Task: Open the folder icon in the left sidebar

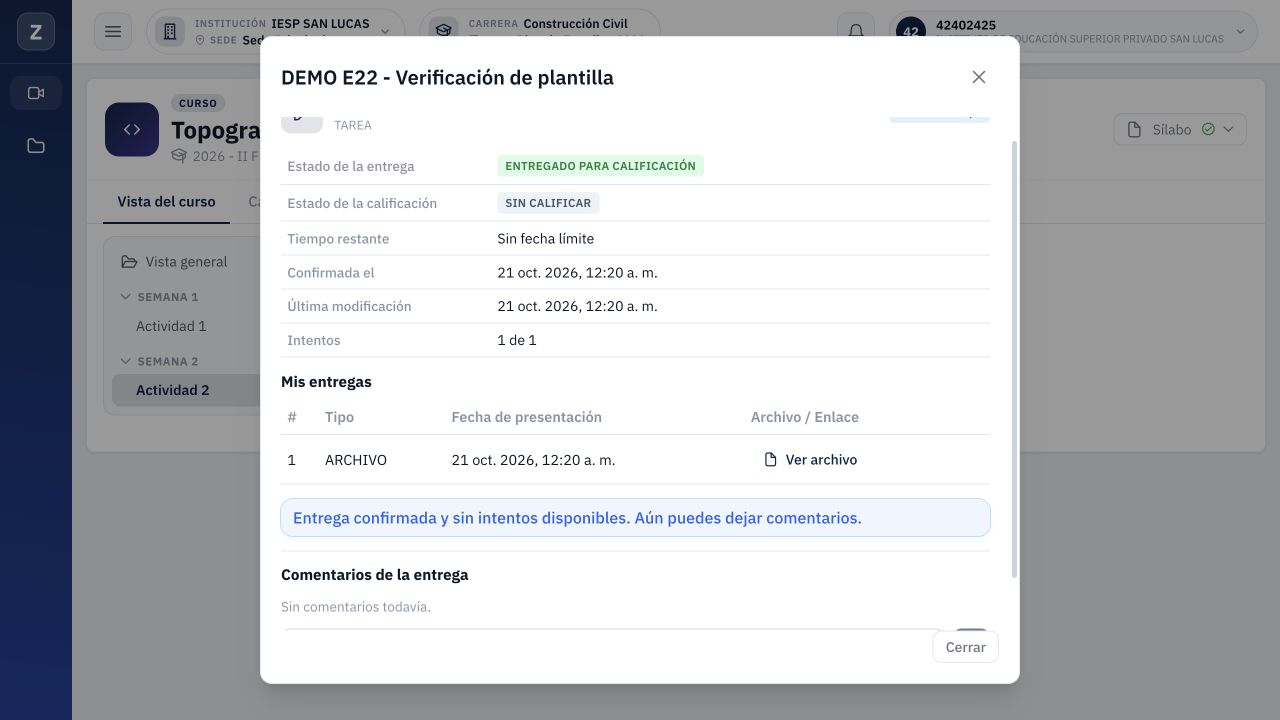Action: [x=36, y=146]
